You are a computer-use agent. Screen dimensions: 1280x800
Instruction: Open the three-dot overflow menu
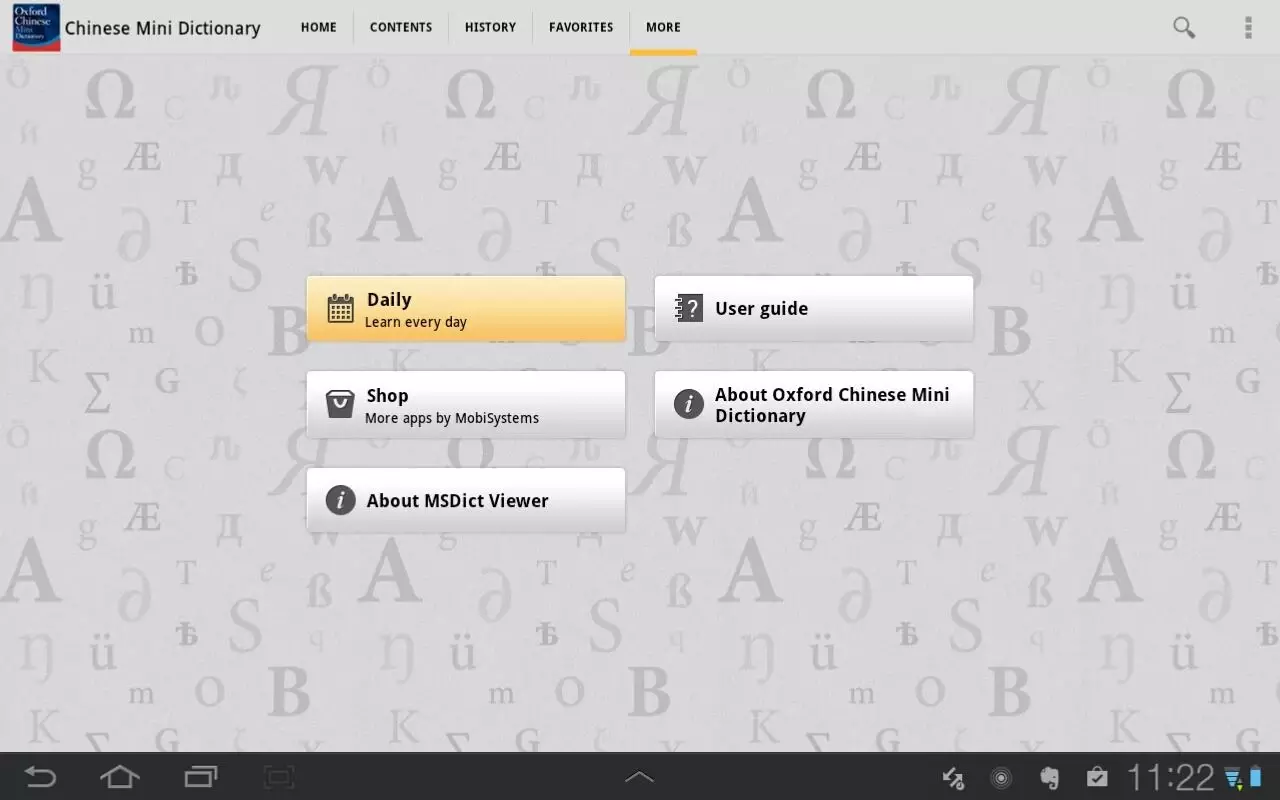click(1248, 28)
